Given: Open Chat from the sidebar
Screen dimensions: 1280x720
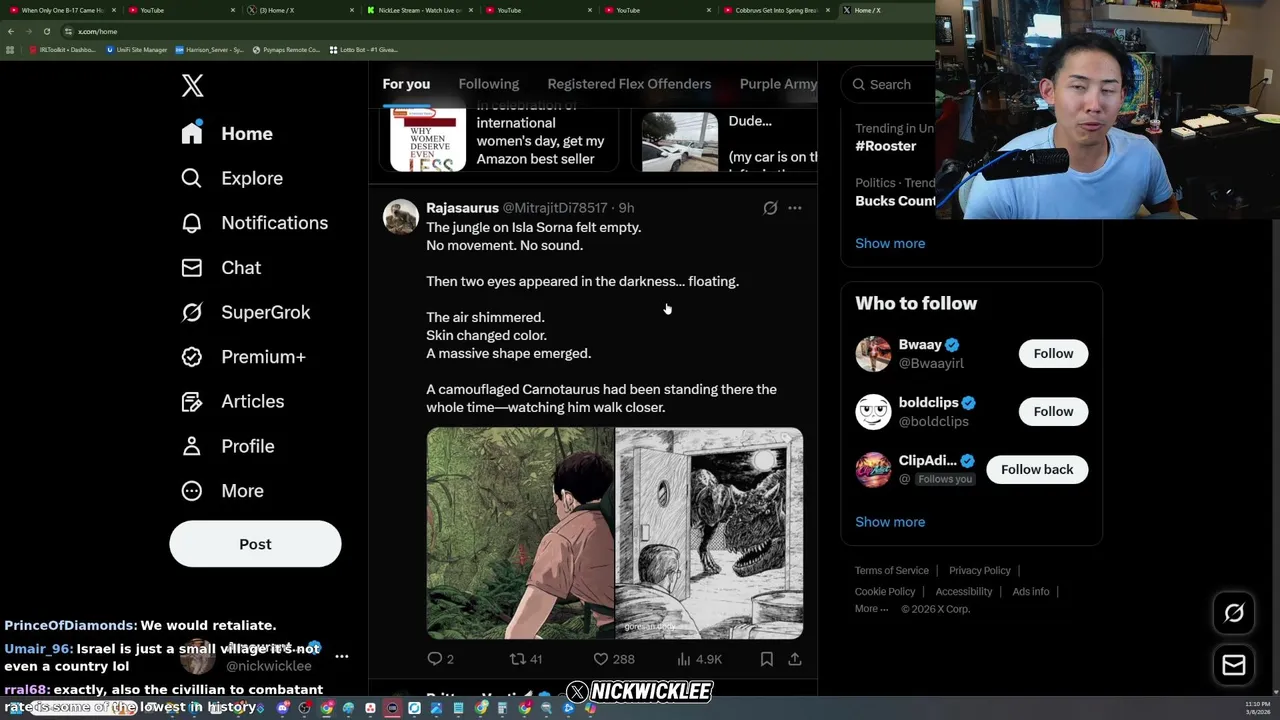Looking at the screenshot, I should 221,268.
